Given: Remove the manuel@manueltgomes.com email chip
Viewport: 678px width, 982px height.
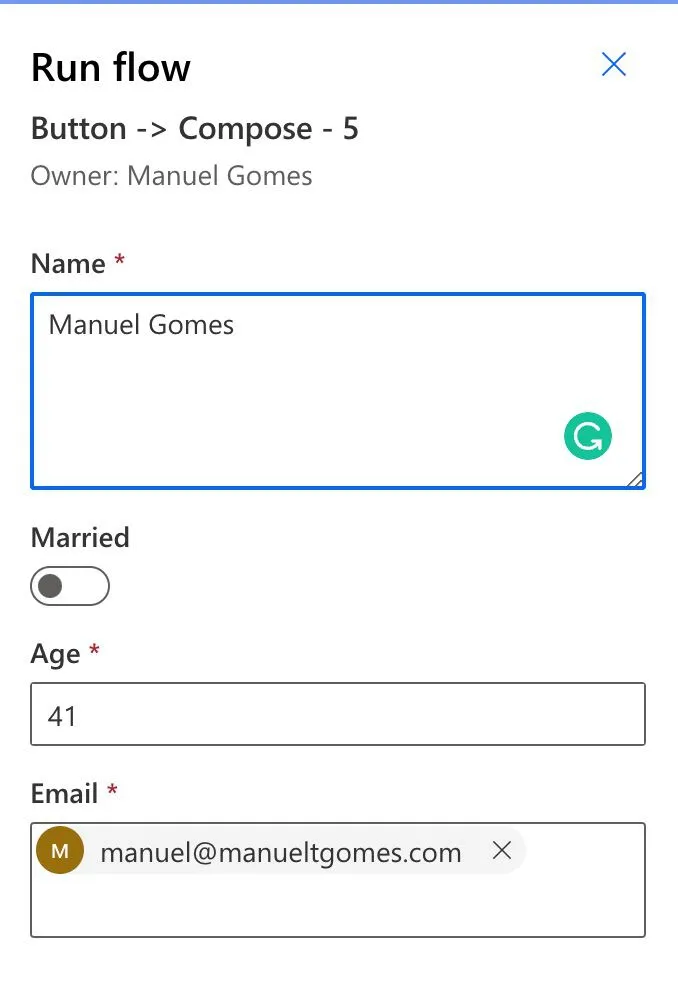Looking at the screenshot, I should tap(502, 851).
